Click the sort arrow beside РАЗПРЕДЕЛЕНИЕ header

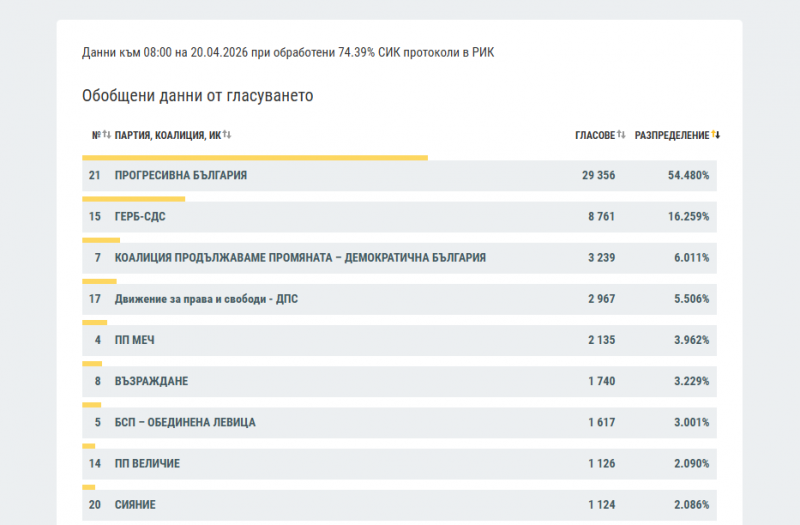coord(716,135)
